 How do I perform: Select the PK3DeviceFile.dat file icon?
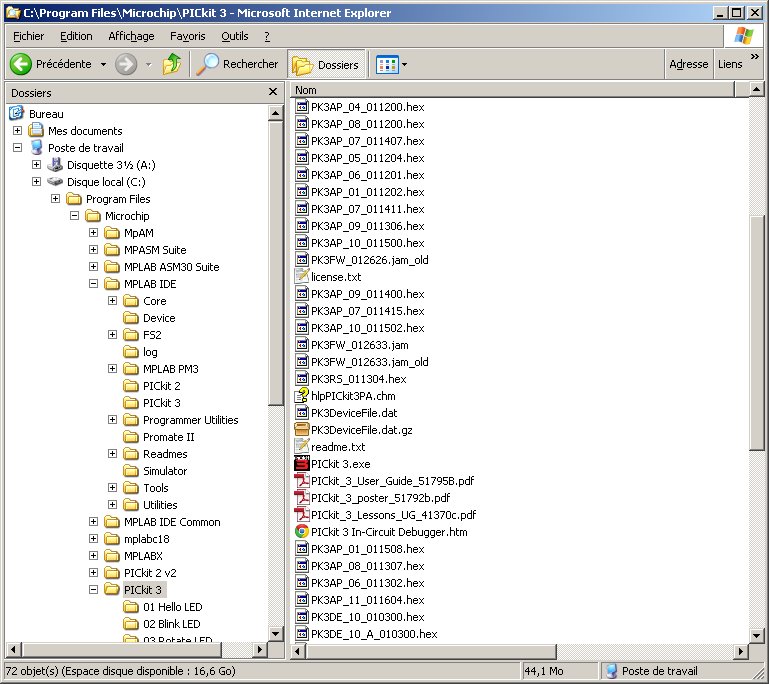[x=302, y=413]
